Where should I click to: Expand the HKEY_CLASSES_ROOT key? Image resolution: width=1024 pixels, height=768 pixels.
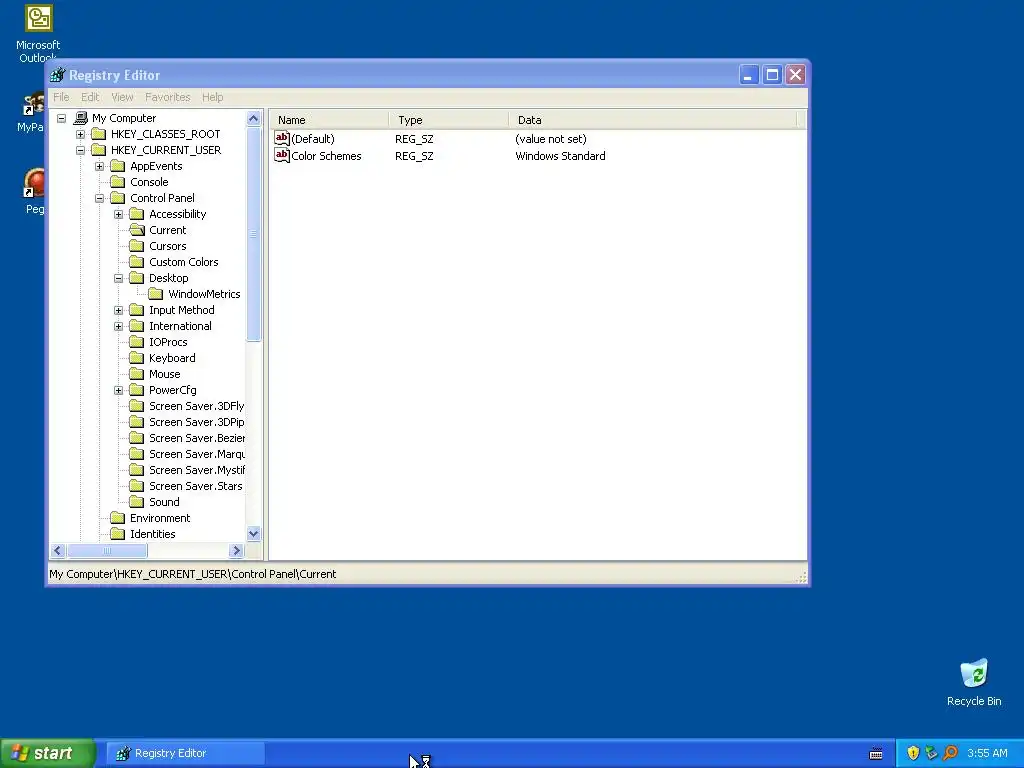[80, 134]
